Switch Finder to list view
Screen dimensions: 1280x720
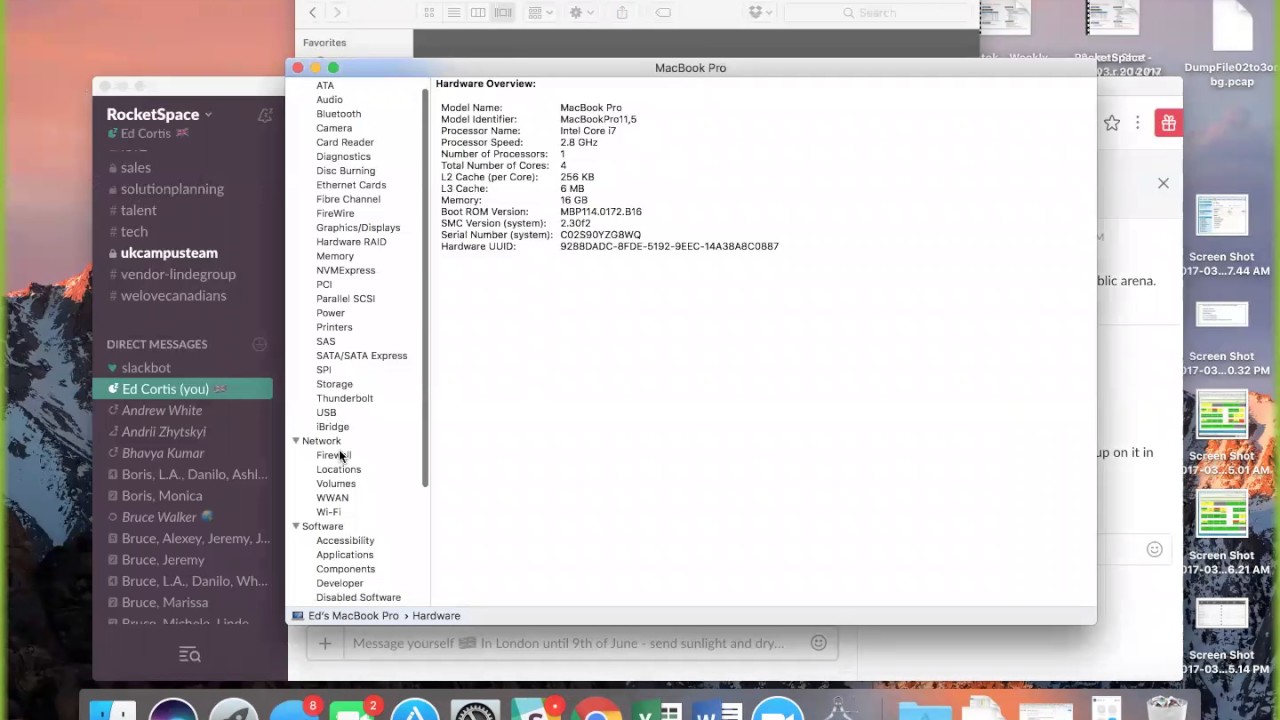tap(453, 12)
